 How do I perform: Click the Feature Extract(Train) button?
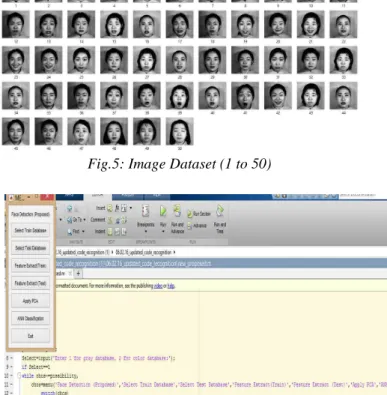click(30, 266)
